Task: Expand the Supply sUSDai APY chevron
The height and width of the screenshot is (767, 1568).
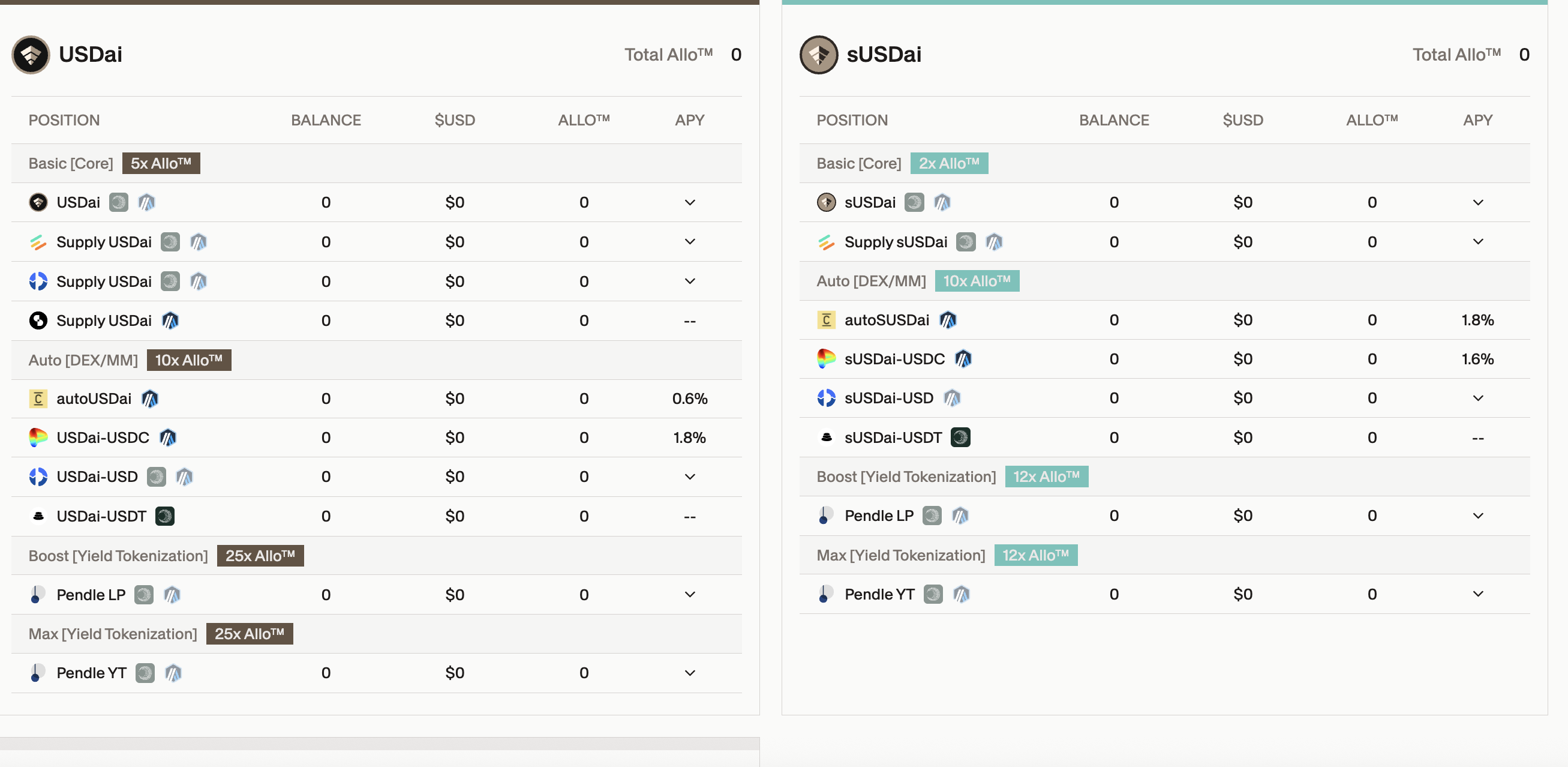Action: pyautogui.click(x=1477, y=242)
